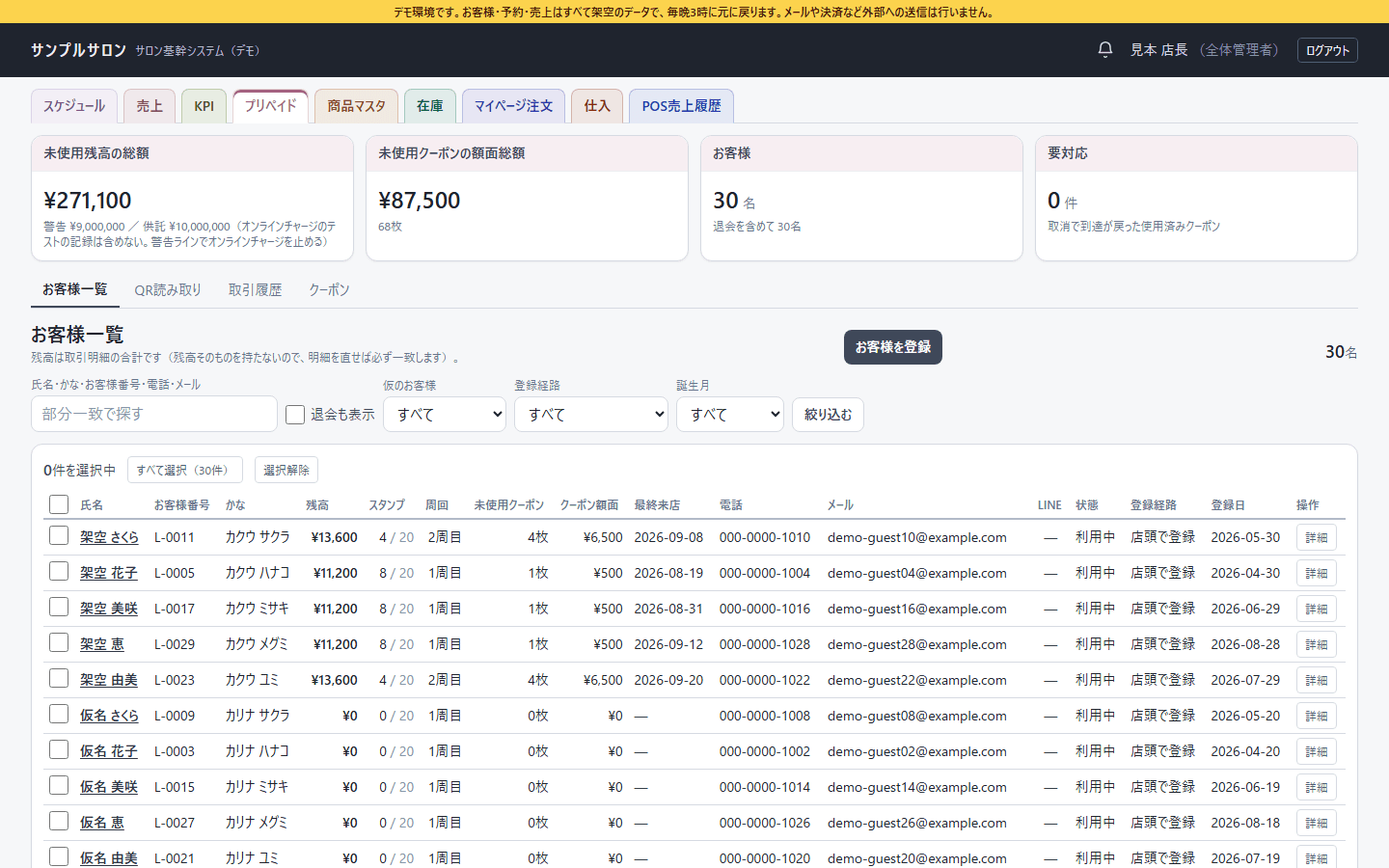Open the 在庫 tab

coord(430,106)
